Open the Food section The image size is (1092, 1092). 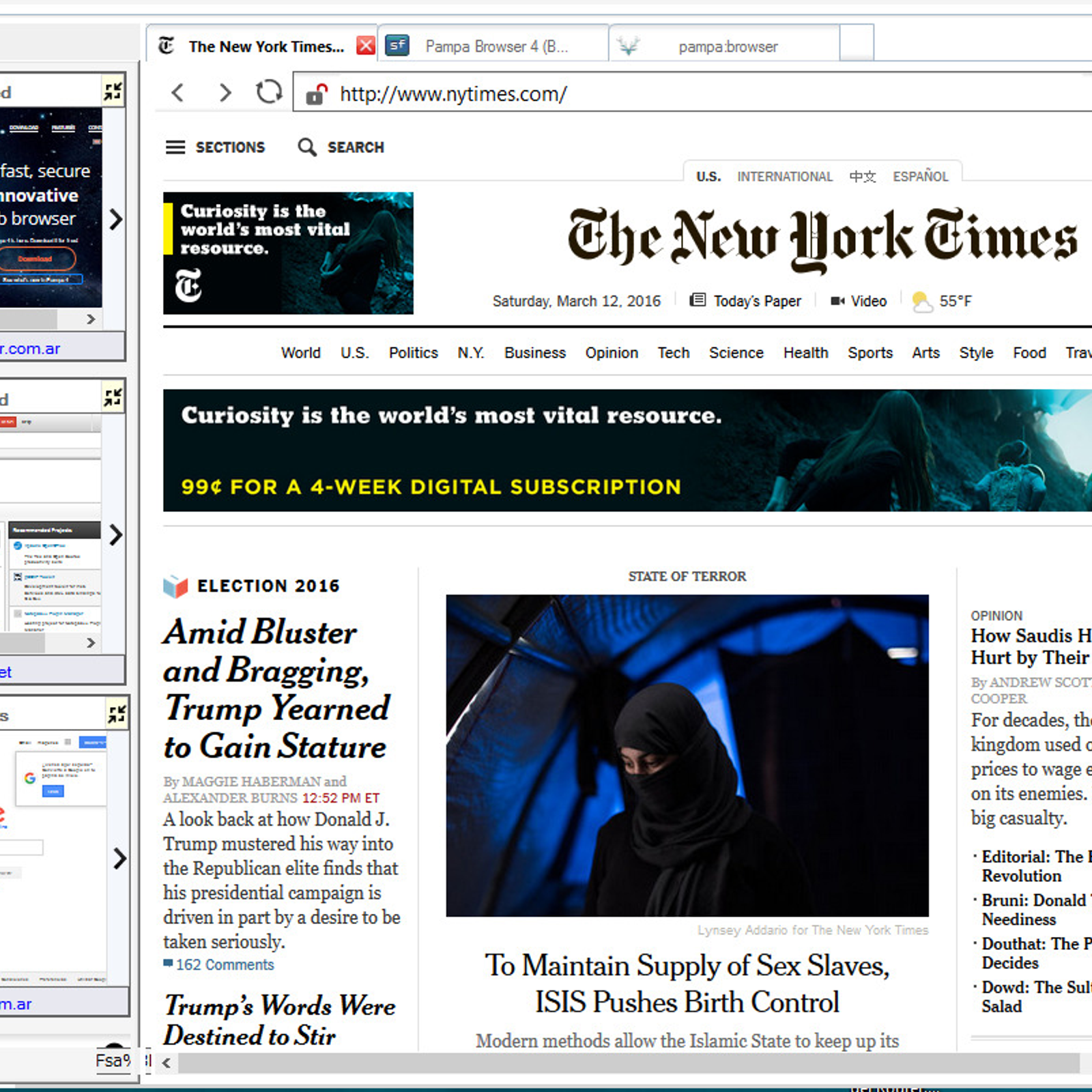[x=1029, y=353]
